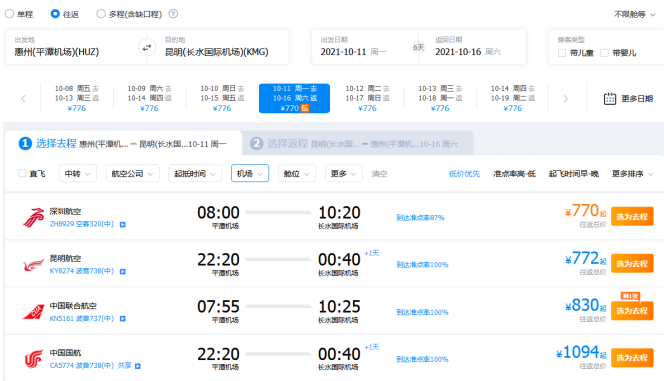Click 到达准点率100% on China United row

click(422, 312)
